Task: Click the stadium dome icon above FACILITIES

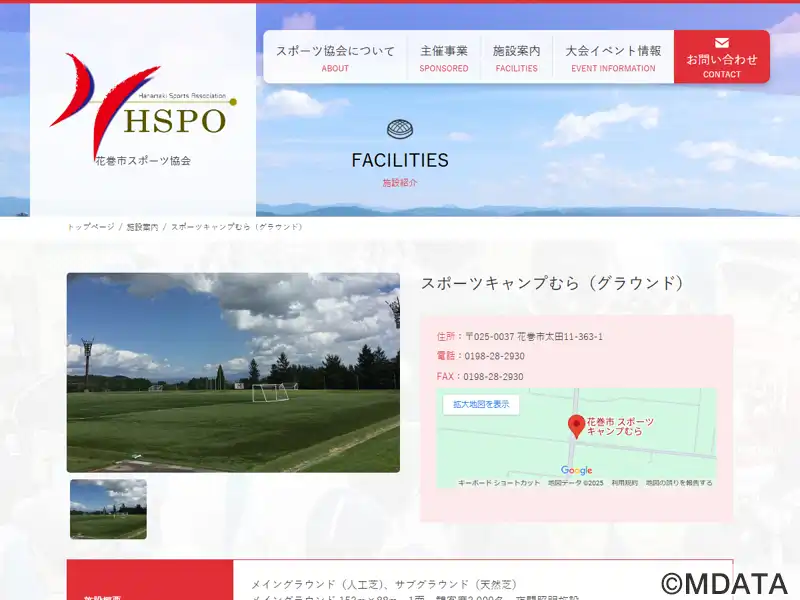Action: click(400, 129)
